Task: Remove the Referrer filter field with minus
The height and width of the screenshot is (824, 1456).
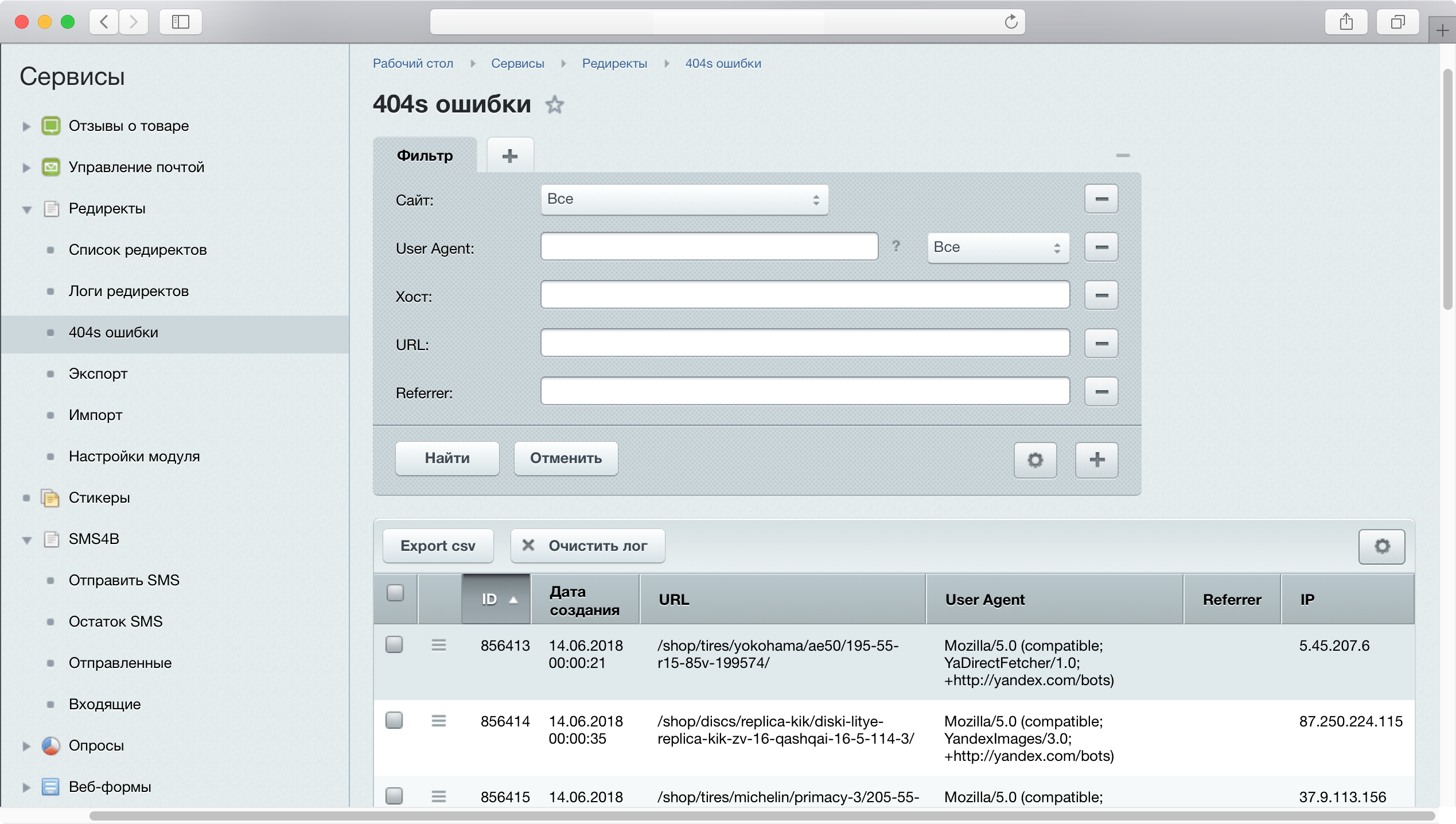Action: point(1101,392)
